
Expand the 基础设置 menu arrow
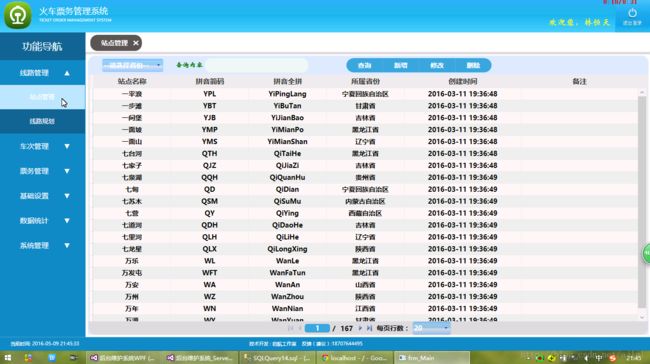click(x=67, y=196)
